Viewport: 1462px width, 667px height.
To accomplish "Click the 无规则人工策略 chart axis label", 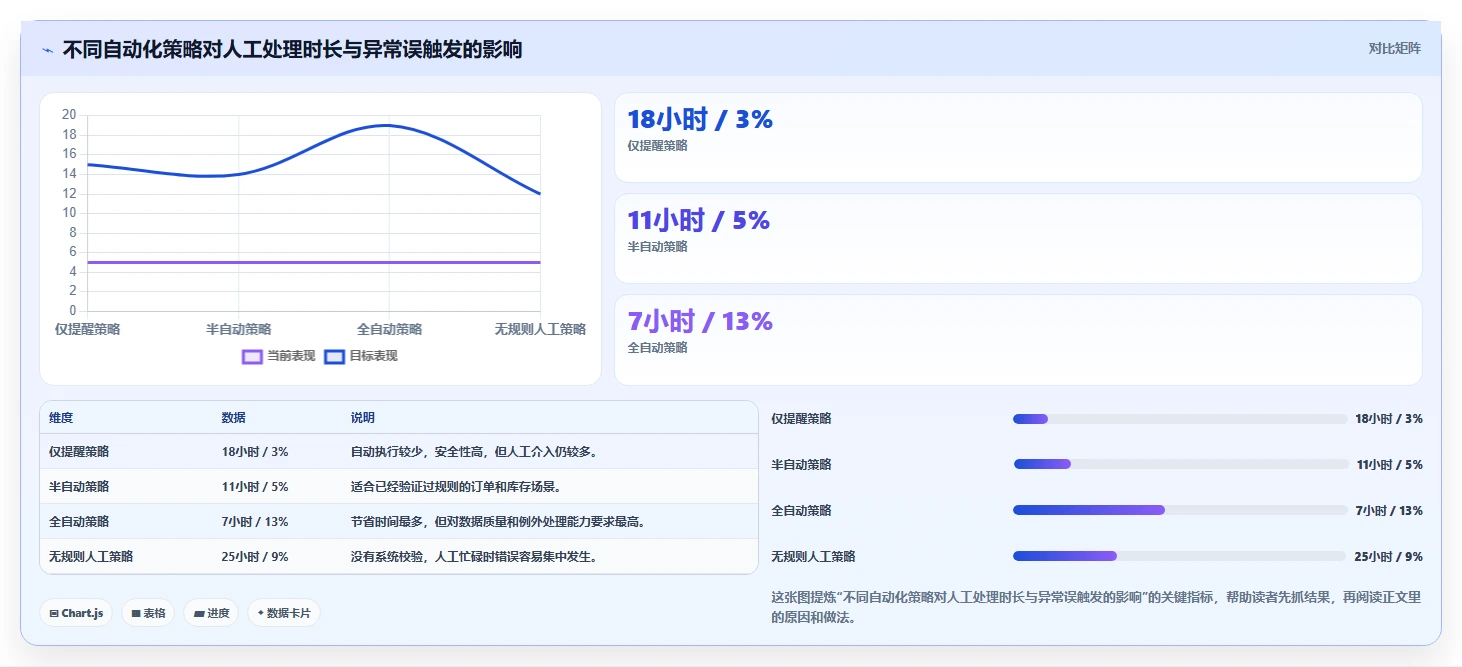I will pos(540,329).
